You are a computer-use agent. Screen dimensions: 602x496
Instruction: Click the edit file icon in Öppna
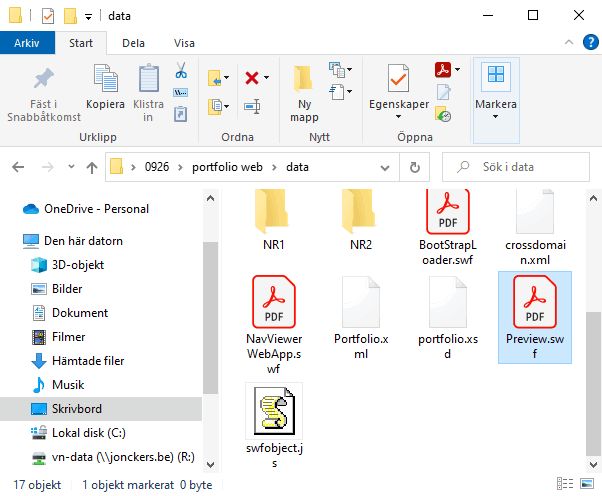pos(443,92)
